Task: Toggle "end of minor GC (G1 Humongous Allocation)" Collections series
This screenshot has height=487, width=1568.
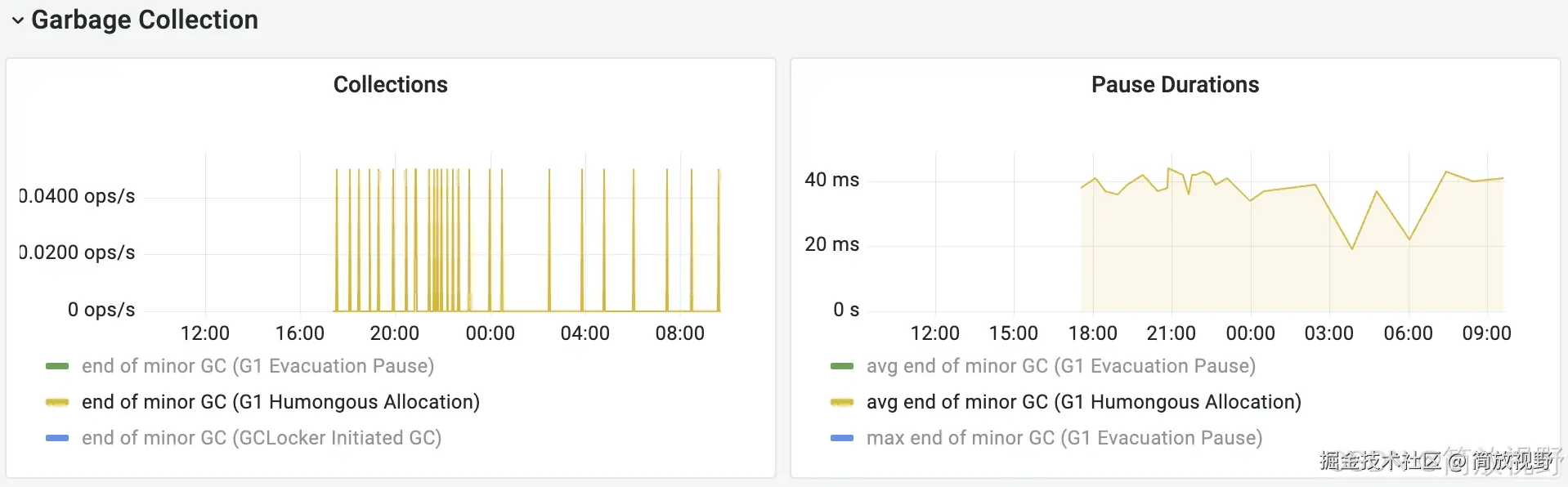Action: pyautogui.click(x=280, y=402)
